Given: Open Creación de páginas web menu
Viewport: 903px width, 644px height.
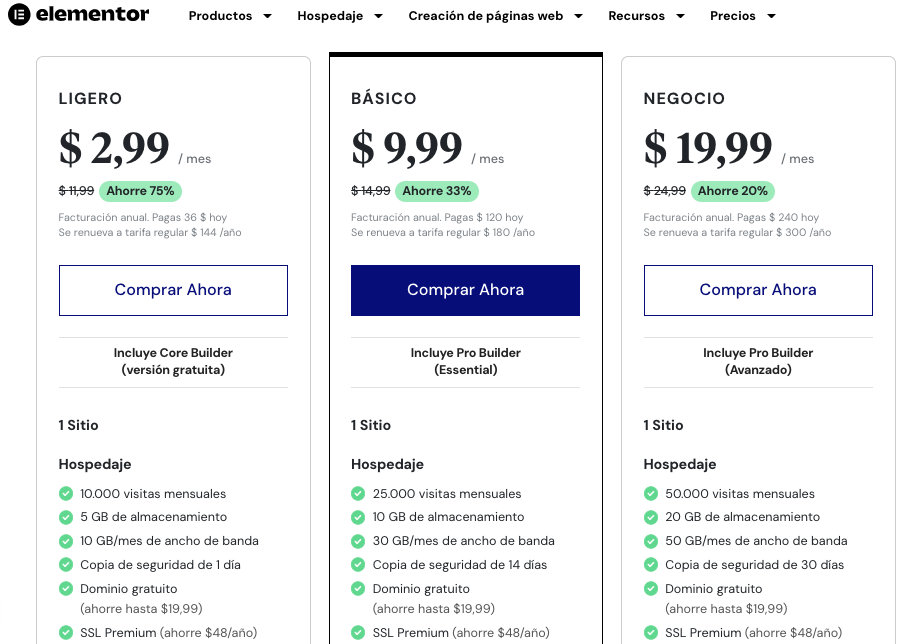Looking at the screenshot, I should (x=485, y=16).
